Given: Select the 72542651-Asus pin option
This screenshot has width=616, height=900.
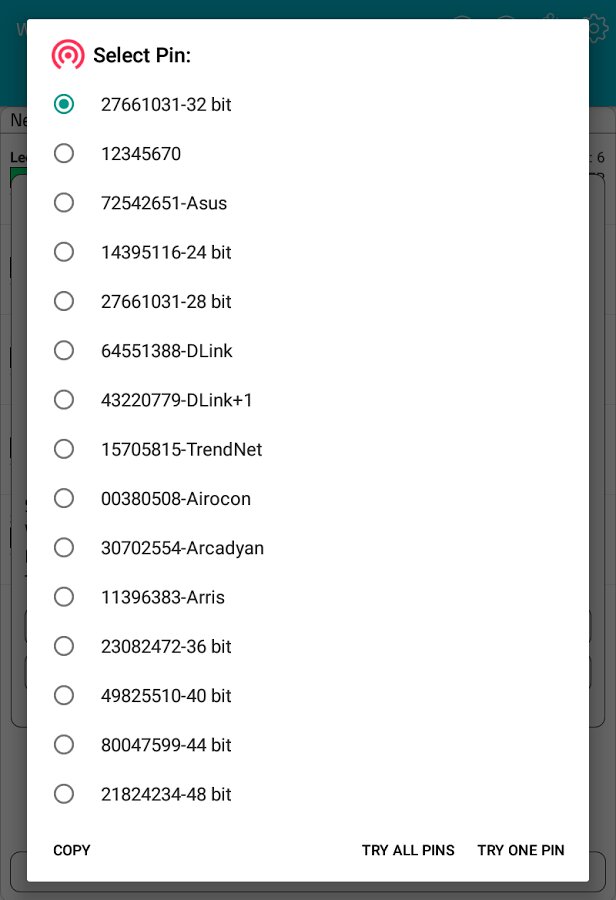Looking at the screenshot, I should [64, 203].
